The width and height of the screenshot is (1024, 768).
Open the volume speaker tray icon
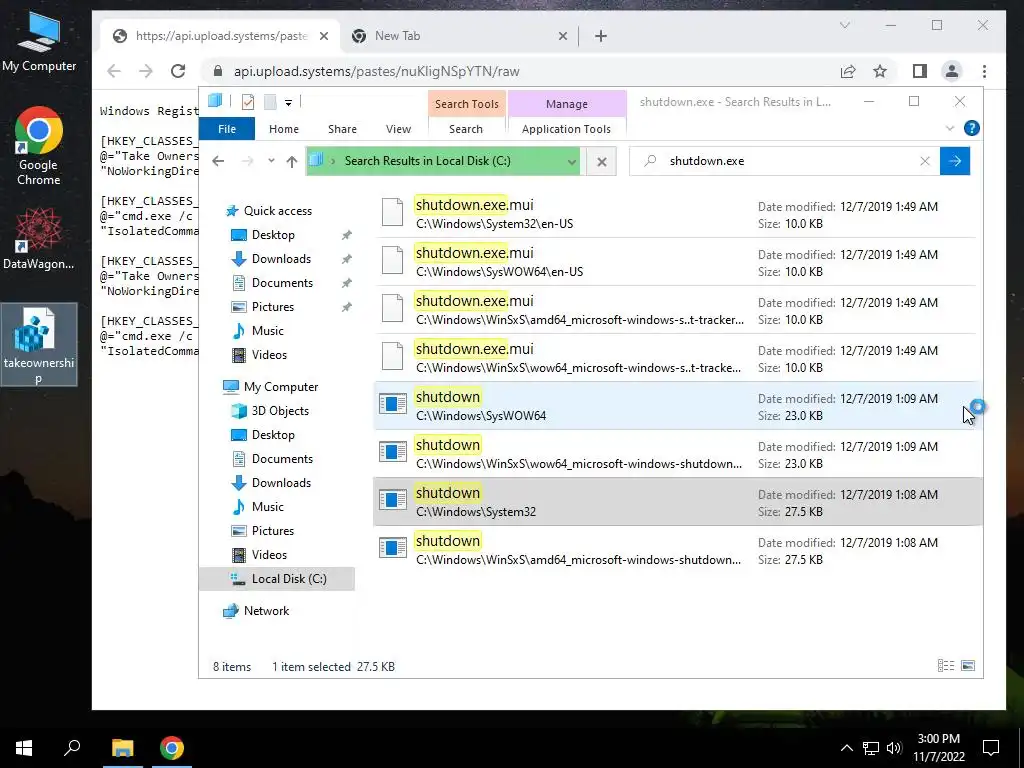pos(894,748)
